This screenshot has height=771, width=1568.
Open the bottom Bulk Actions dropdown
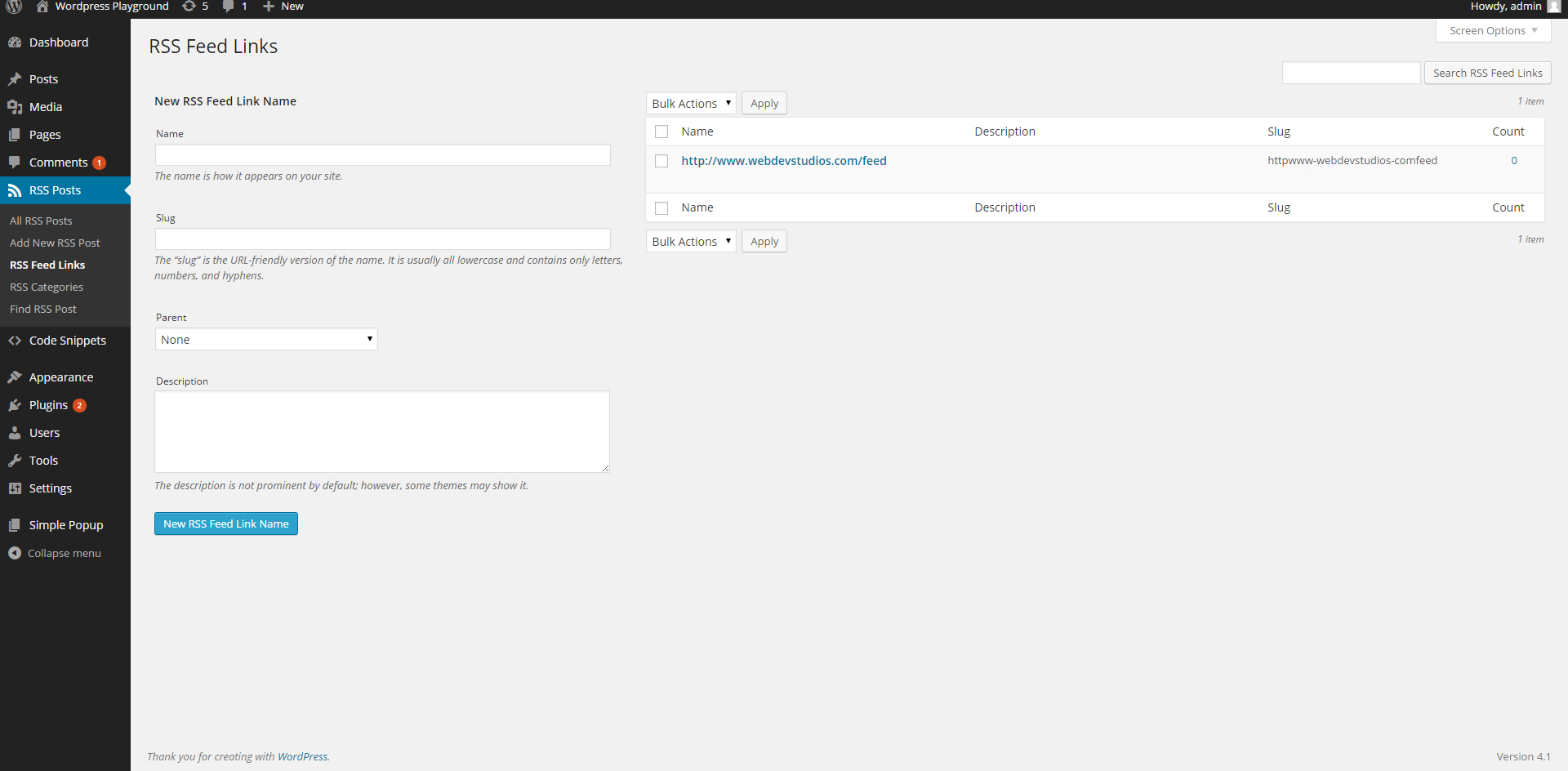tap(691, 242)
